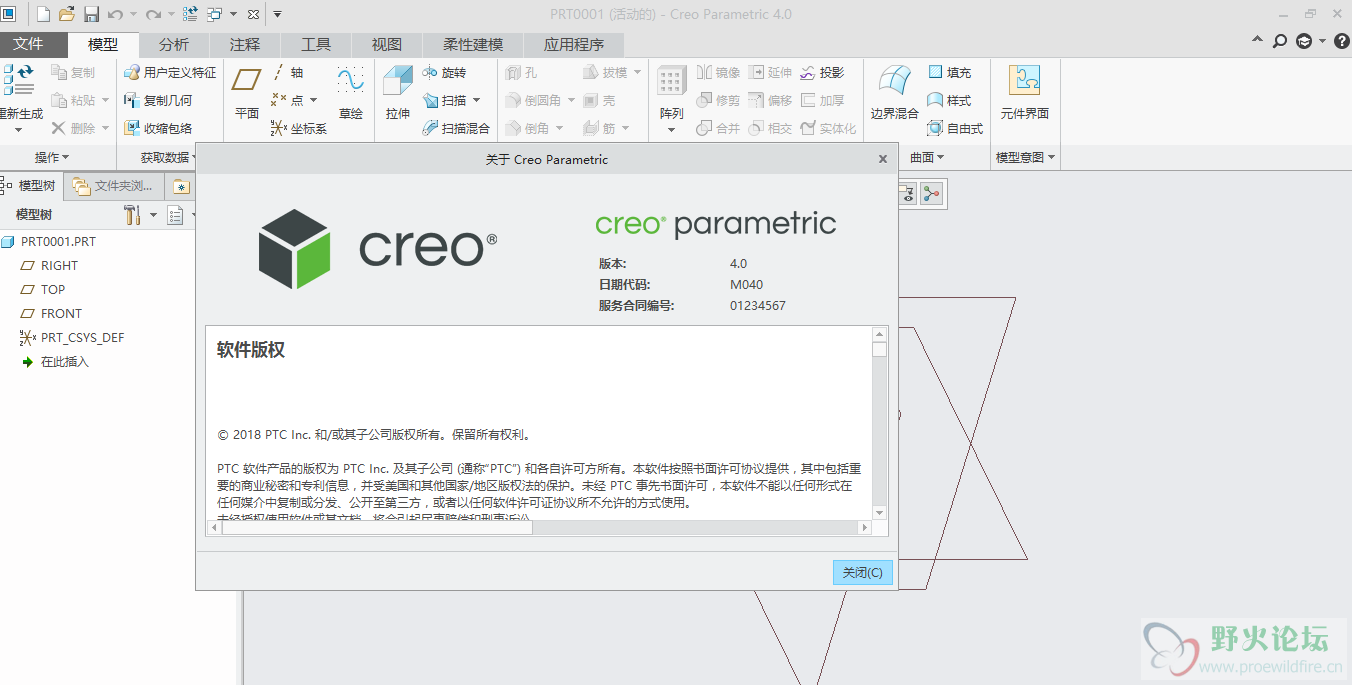Expand the 操作 group dropdown
This screenshot has height=685, width=1352.
tap(52, 157)
